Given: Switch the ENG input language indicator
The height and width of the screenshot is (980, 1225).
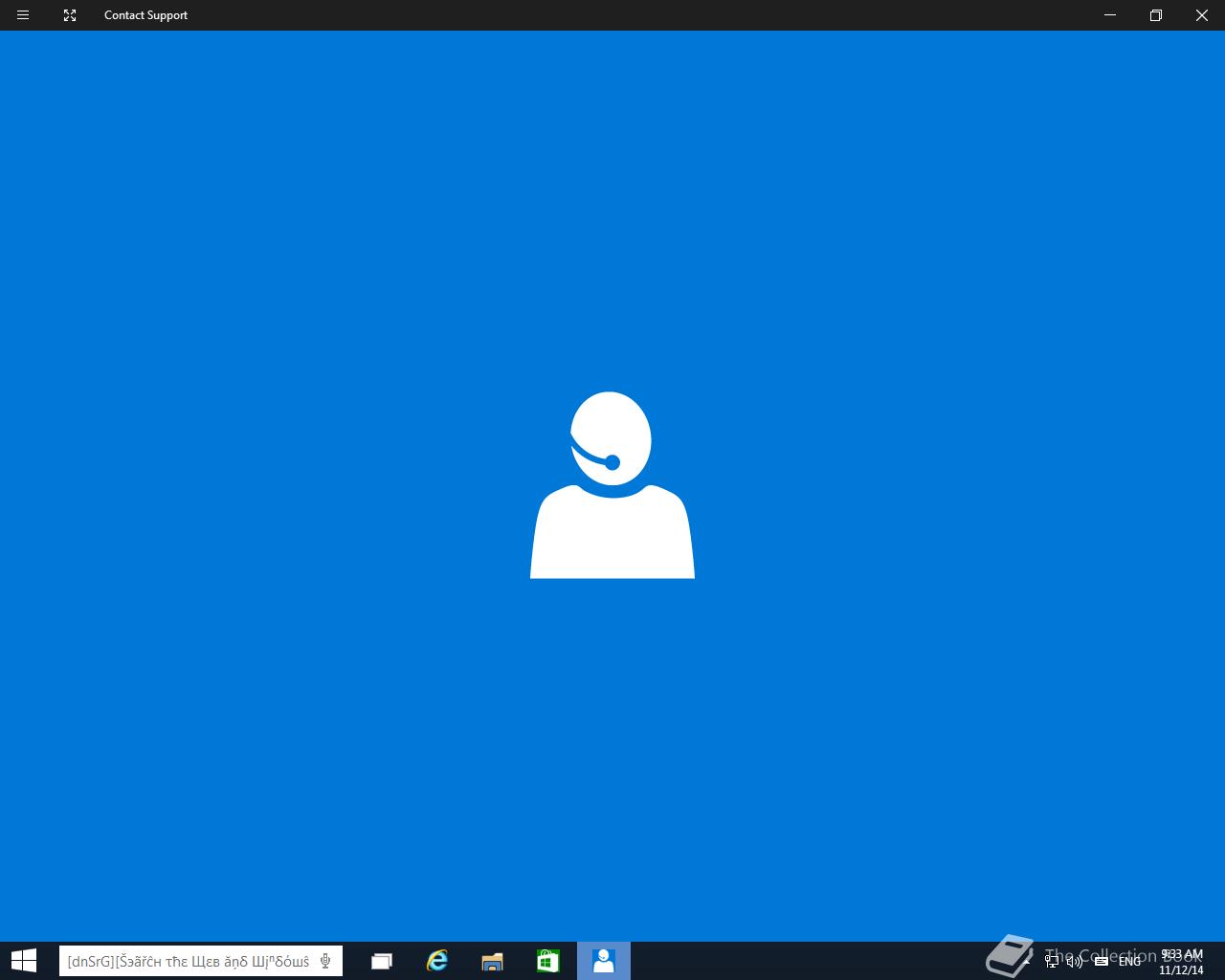Looking at the screenshot, I should pyautogui.click(x=1129, y=961).
